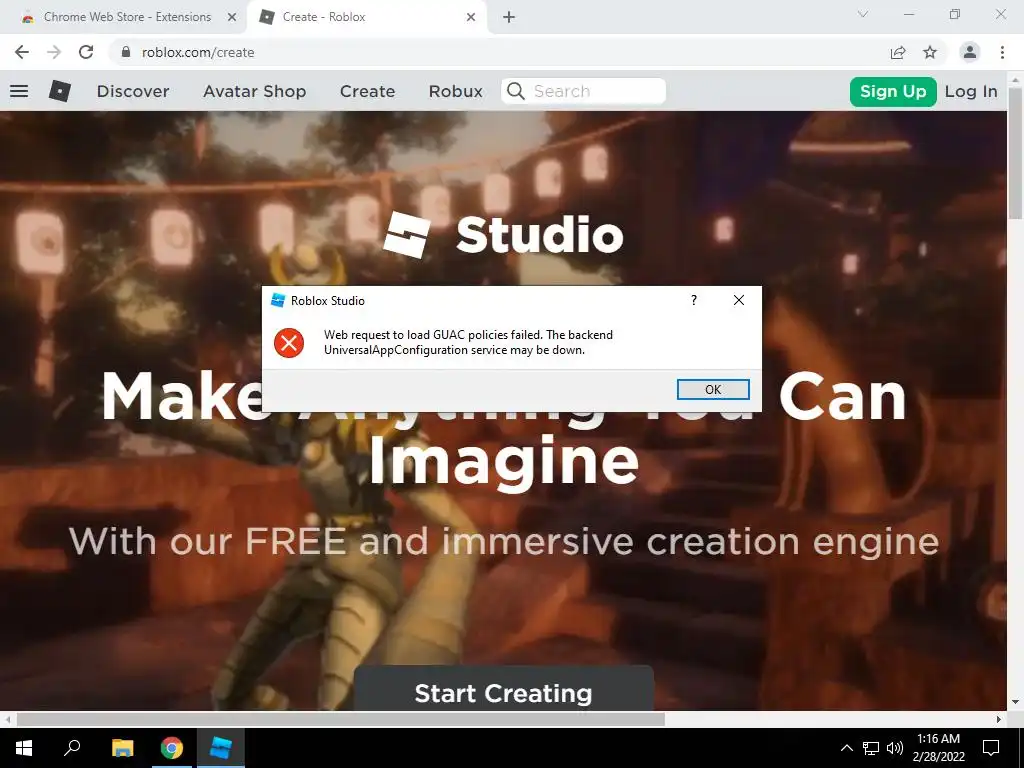The width and height of the screenshot is (1024, 768).
Task: Click the vertical page scrollbar
Action: click(x=1016, y=153)
